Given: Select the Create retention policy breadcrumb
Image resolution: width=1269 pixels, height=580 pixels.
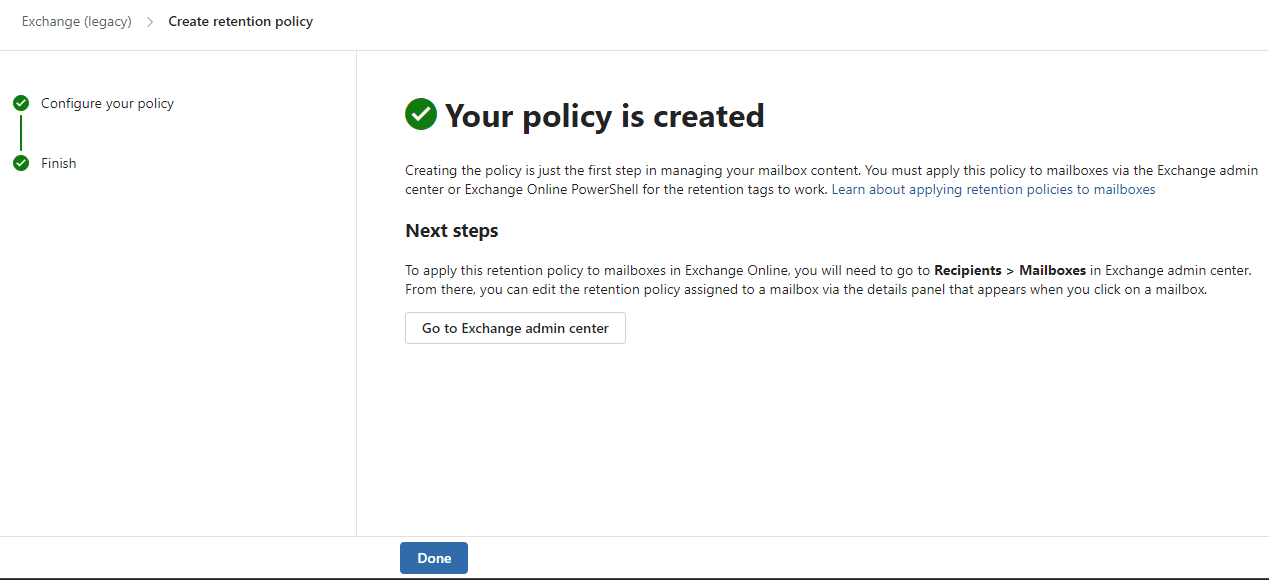Looking at the screenshot, I should point(240,21).
